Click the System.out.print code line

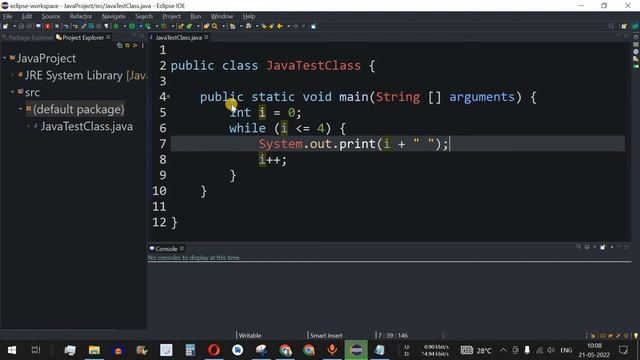click(x=353, y=144)
